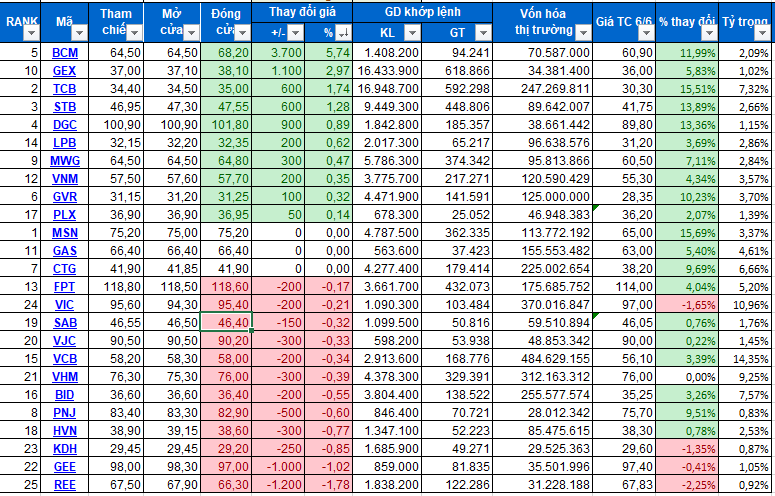Image resolution: width=775 pixels, height=496 pixels.
Task: Select BCM closing price cell 68,20
Action: [226, 53]
